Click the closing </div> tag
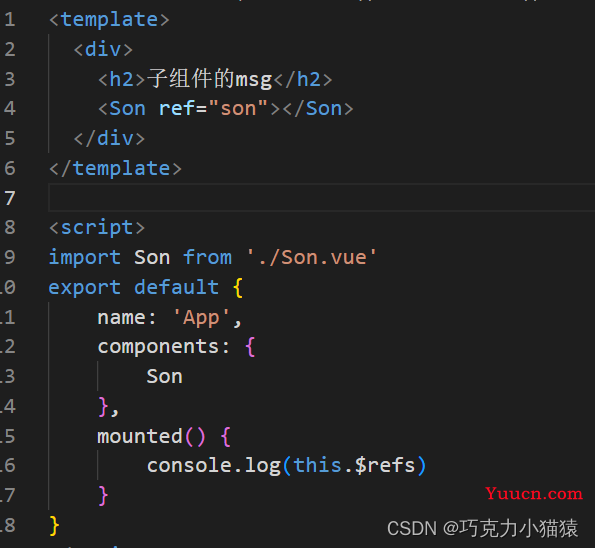Viewport: 595px width, 548px height. coord(109,138)
